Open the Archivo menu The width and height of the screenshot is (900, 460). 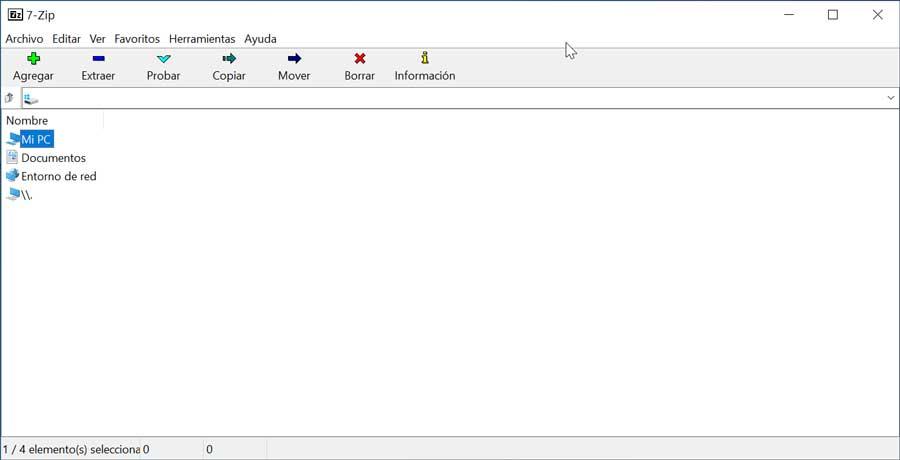pyautogui.click(x=24, y=39)
